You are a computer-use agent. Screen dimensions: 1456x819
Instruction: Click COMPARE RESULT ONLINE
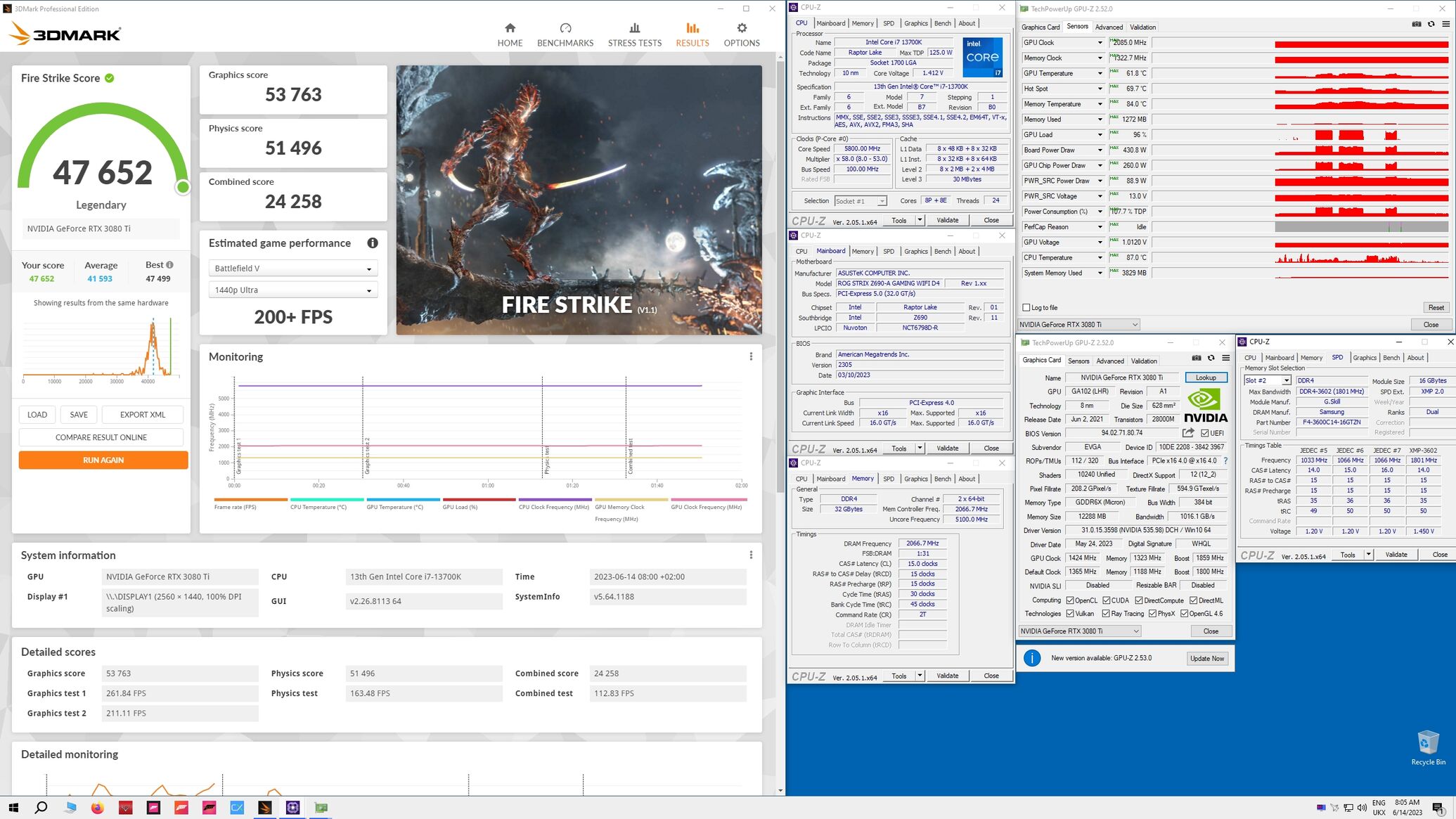pos(101,437)
